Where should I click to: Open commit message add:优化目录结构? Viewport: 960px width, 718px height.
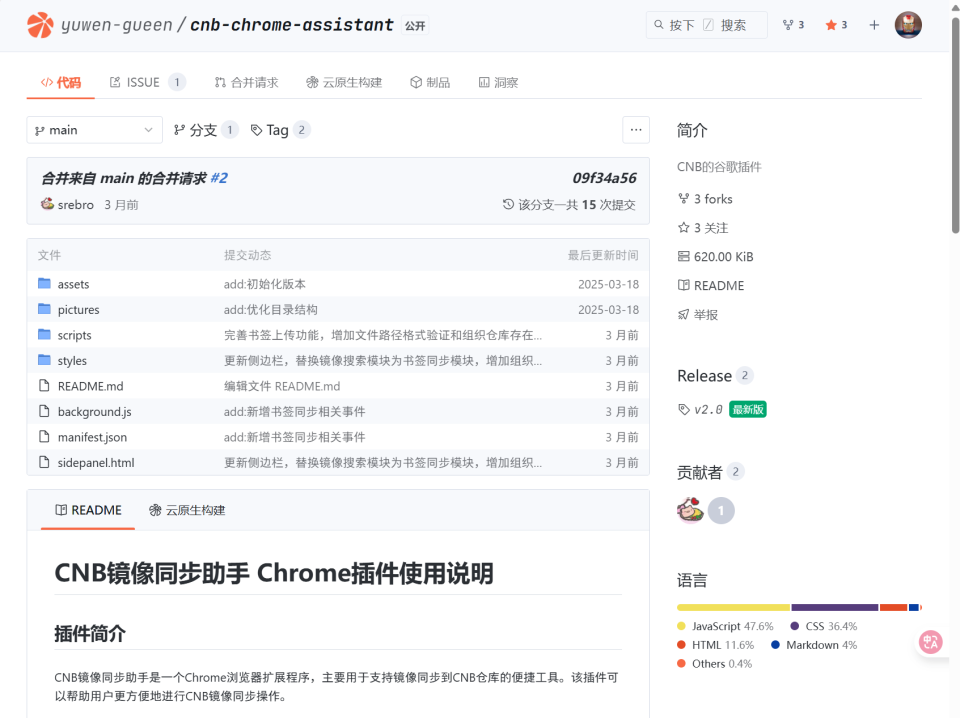tap(271, 310)
